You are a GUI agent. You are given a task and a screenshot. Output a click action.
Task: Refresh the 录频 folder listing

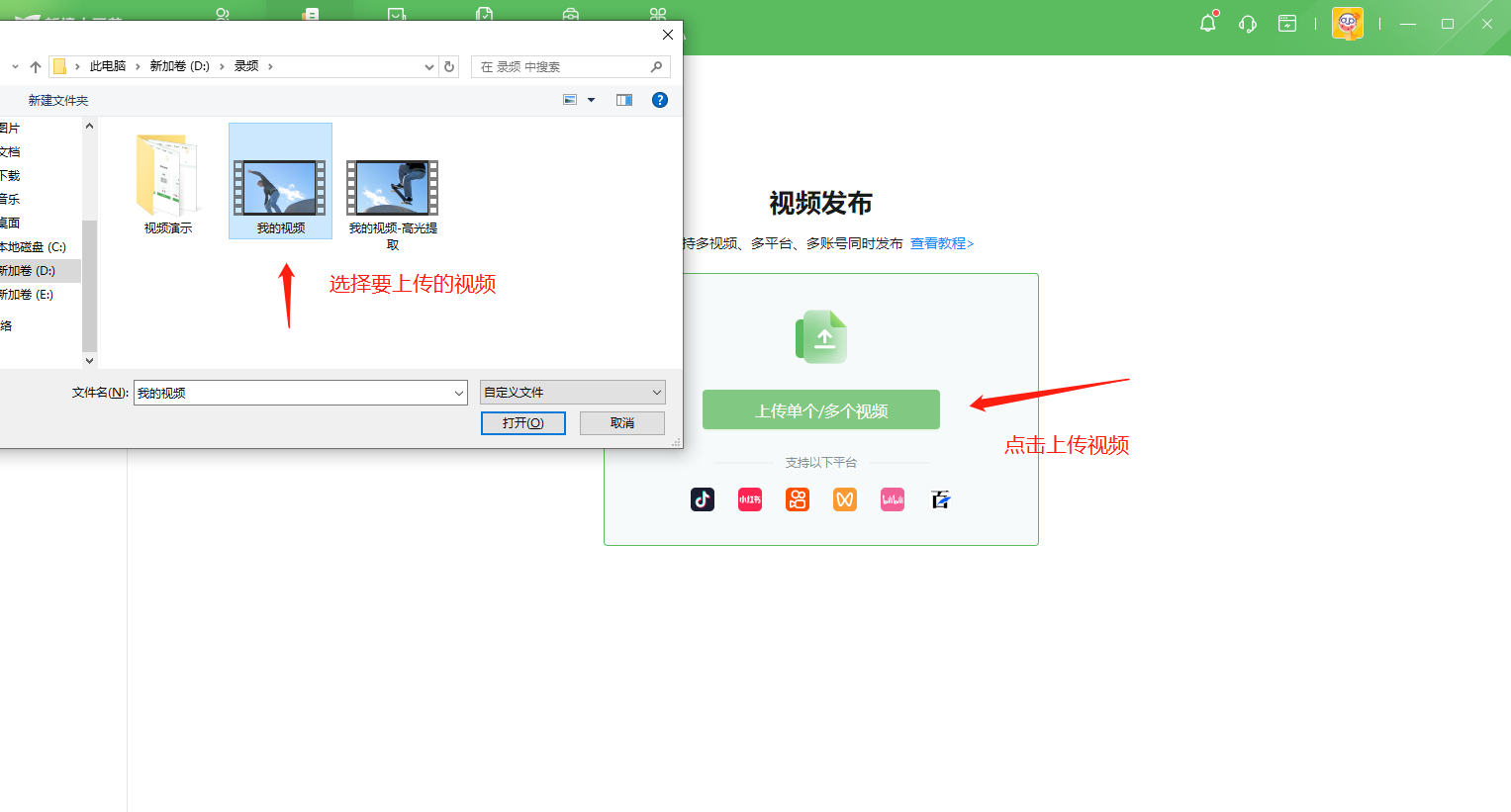pos(449,66)
